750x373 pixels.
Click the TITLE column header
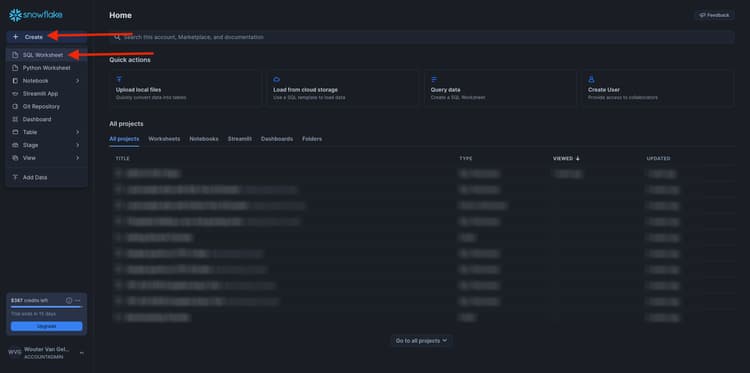tap(122, 158)
